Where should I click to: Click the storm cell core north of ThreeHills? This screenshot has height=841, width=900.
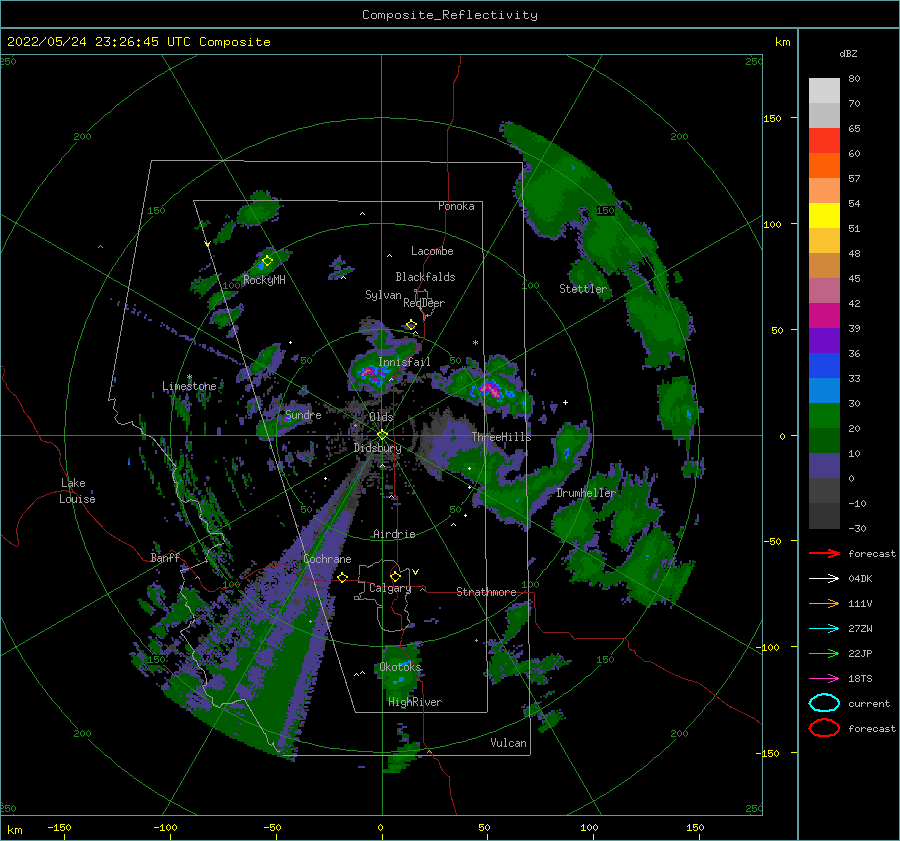coord(490,389)
